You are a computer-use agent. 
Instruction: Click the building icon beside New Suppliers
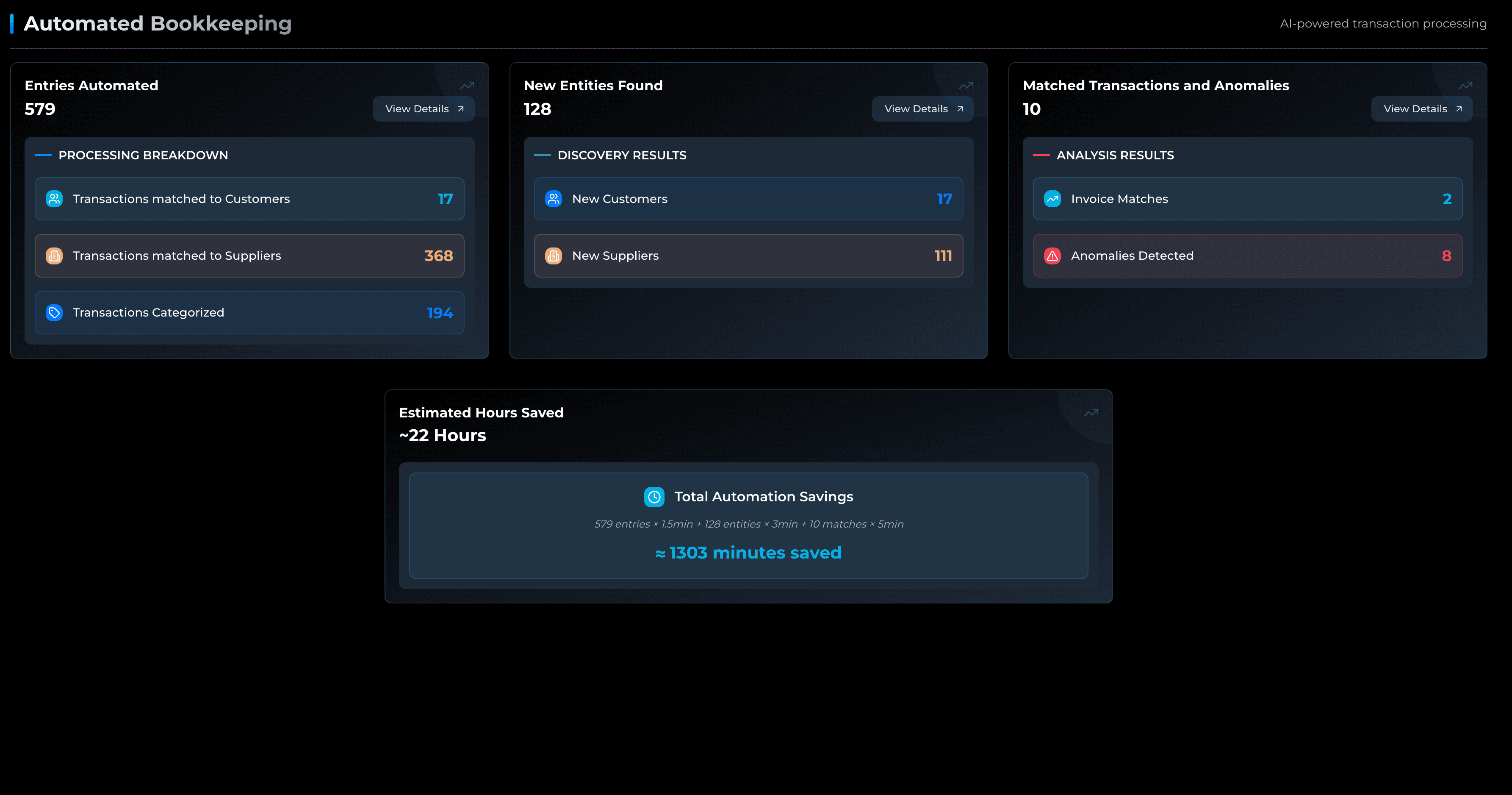[x=554, y=256]
